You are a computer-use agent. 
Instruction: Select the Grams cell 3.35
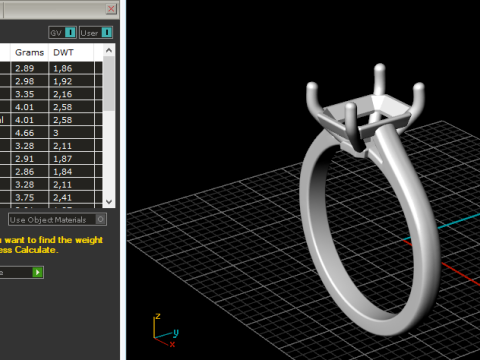30,94
